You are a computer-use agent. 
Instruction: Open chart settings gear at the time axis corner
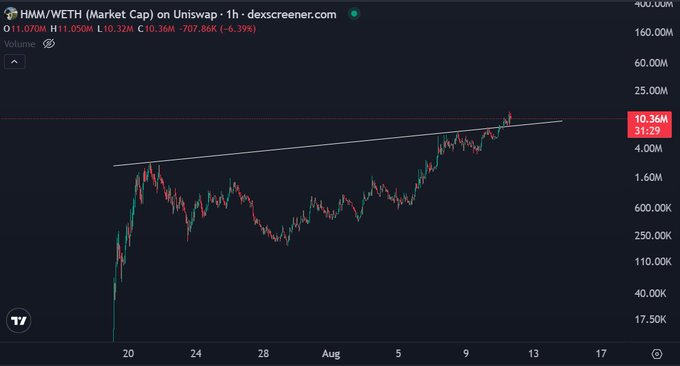(x=657, y=354)
